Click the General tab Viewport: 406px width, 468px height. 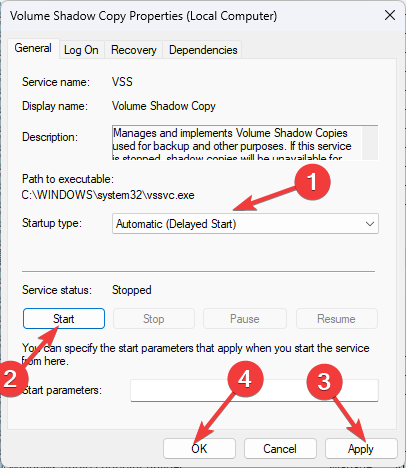33,48
